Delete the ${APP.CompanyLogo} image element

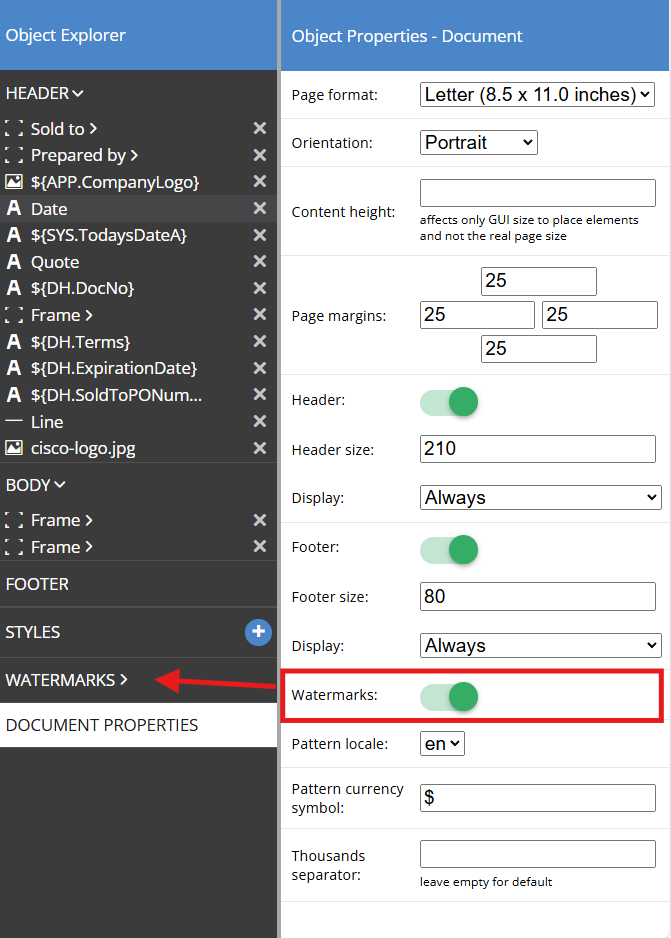(x=259, y=182)
